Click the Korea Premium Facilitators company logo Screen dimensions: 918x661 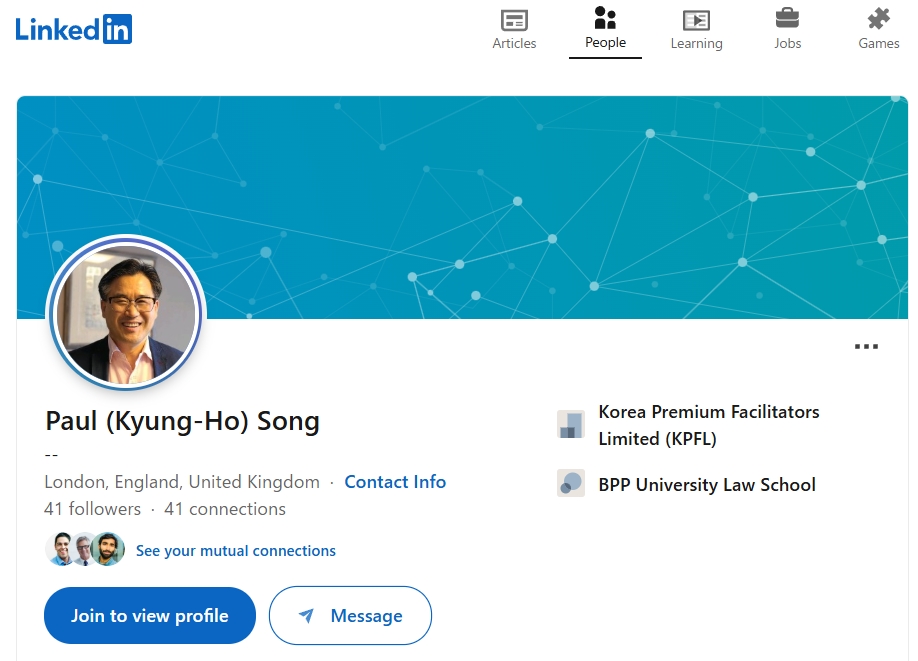point(571,425)
